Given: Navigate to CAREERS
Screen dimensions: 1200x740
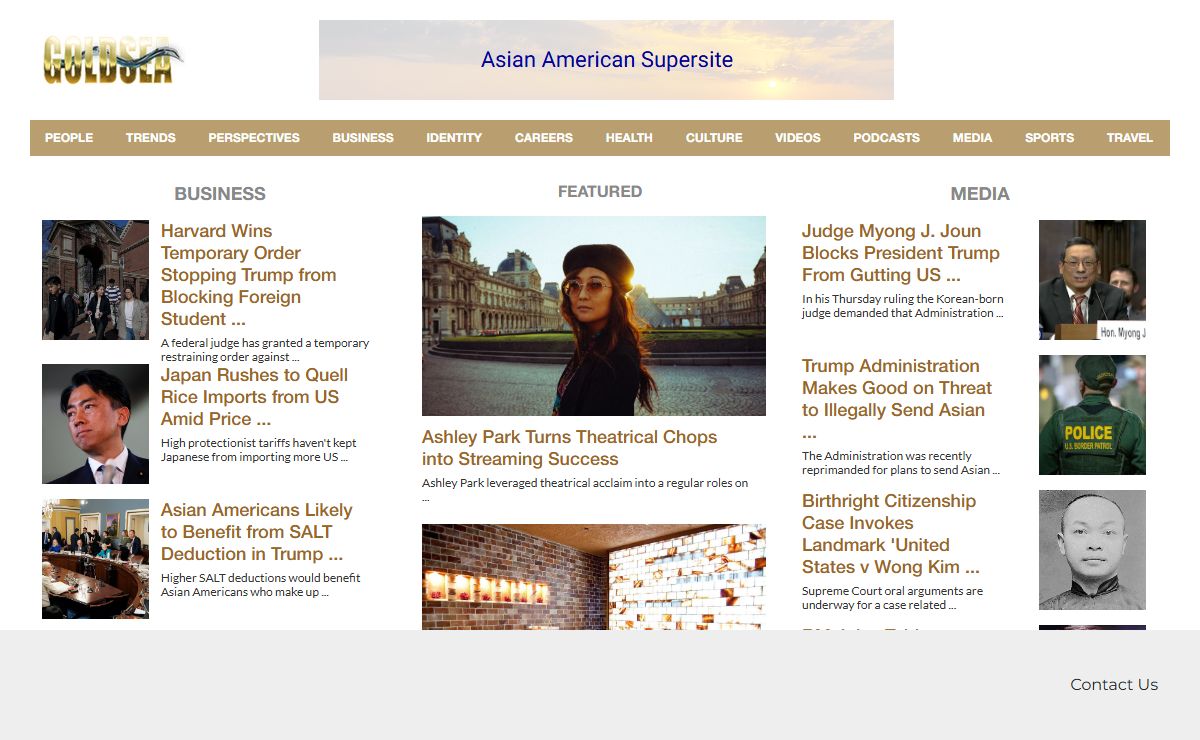Looking at the screenshot, I should click(544, 138).
